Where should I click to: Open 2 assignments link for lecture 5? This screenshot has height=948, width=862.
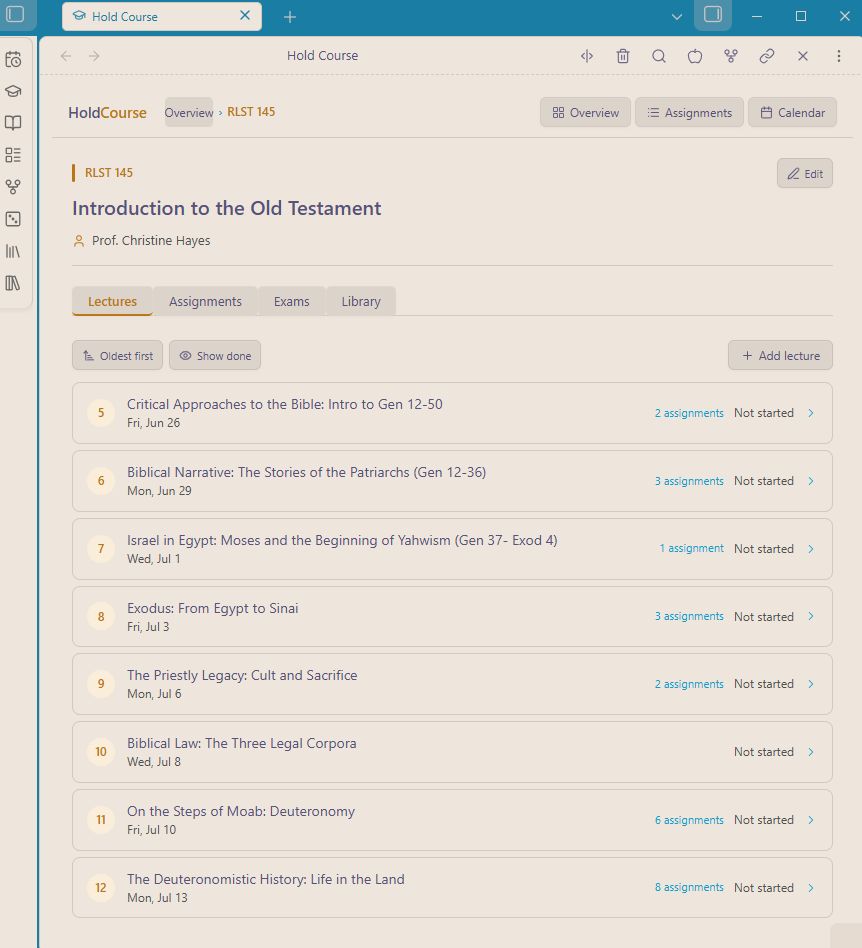pos(689,413)
